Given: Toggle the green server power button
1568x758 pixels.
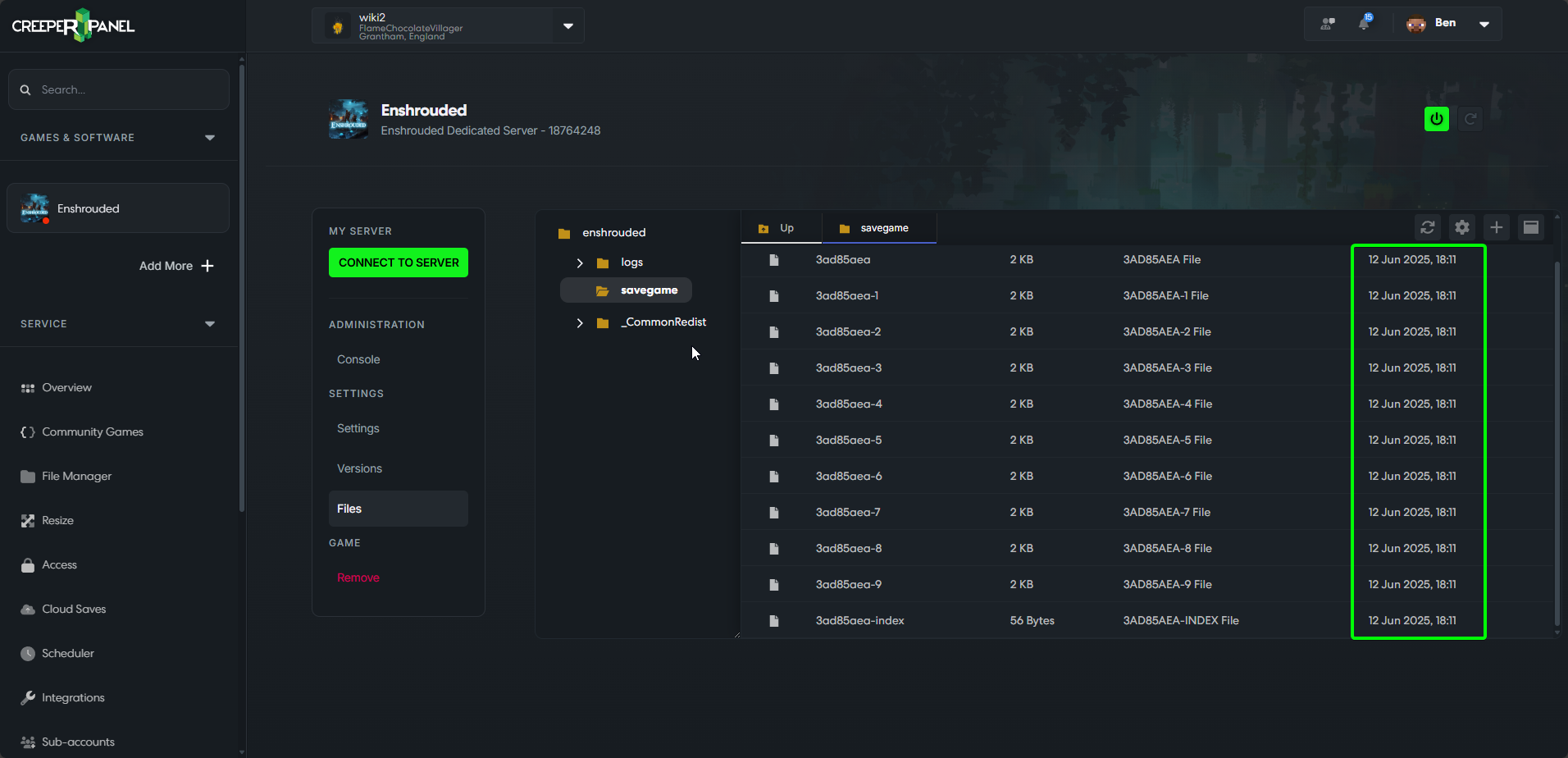Looking at the screenshot, I should coord(1437,119).
